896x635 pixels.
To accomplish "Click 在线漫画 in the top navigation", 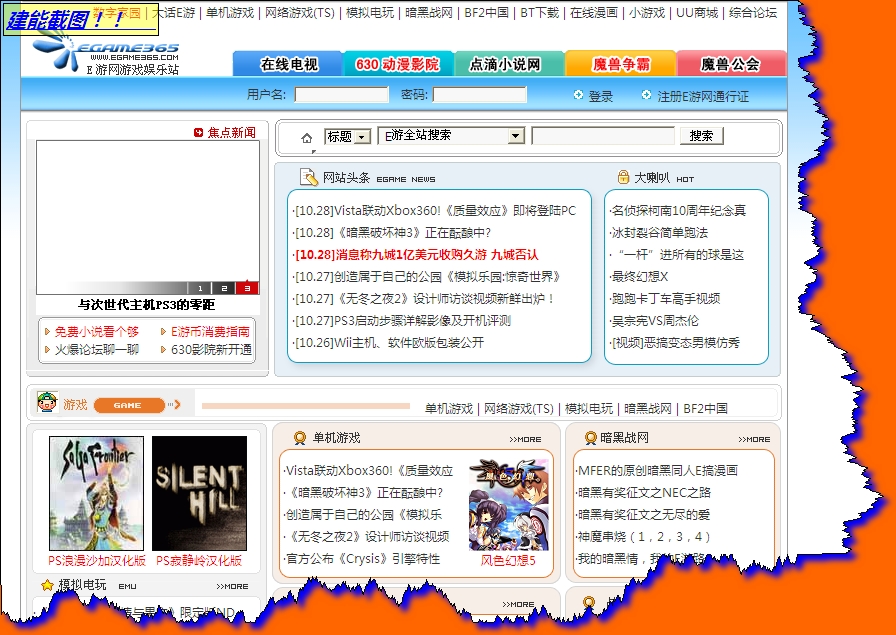I will [594, 13].
